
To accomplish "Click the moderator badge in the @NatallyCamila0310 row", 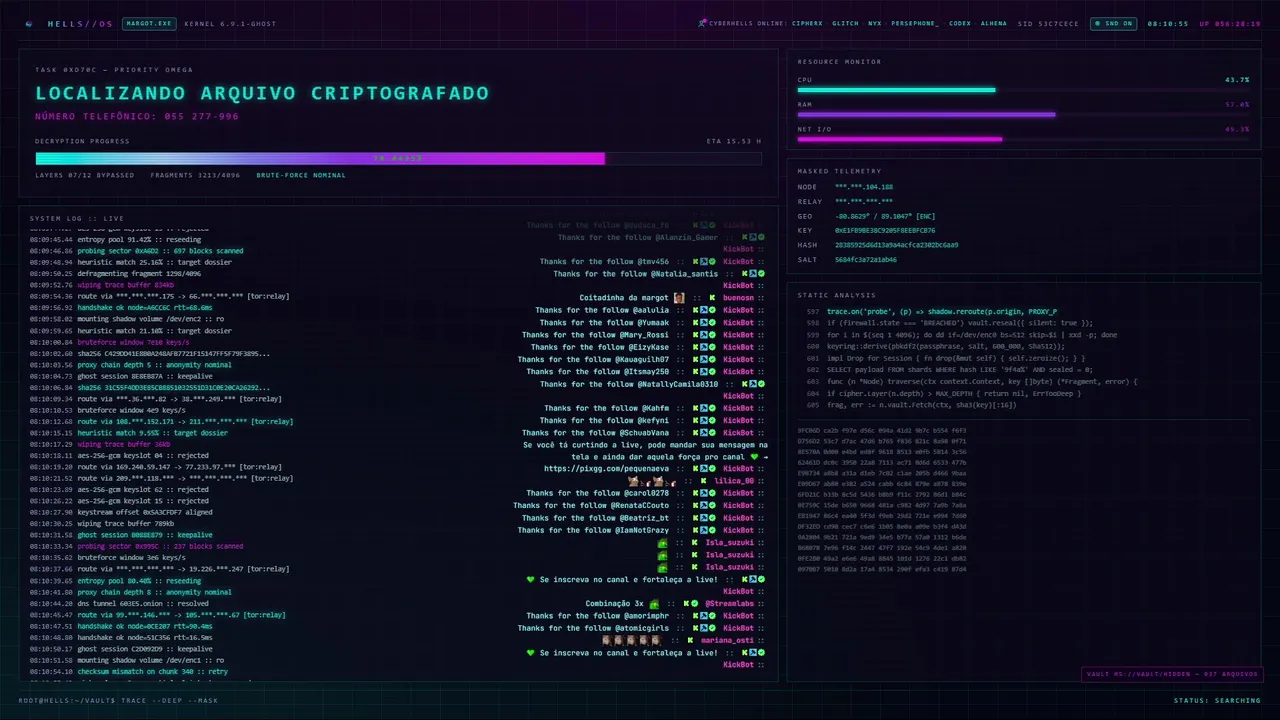I will [x=752, y=384].
